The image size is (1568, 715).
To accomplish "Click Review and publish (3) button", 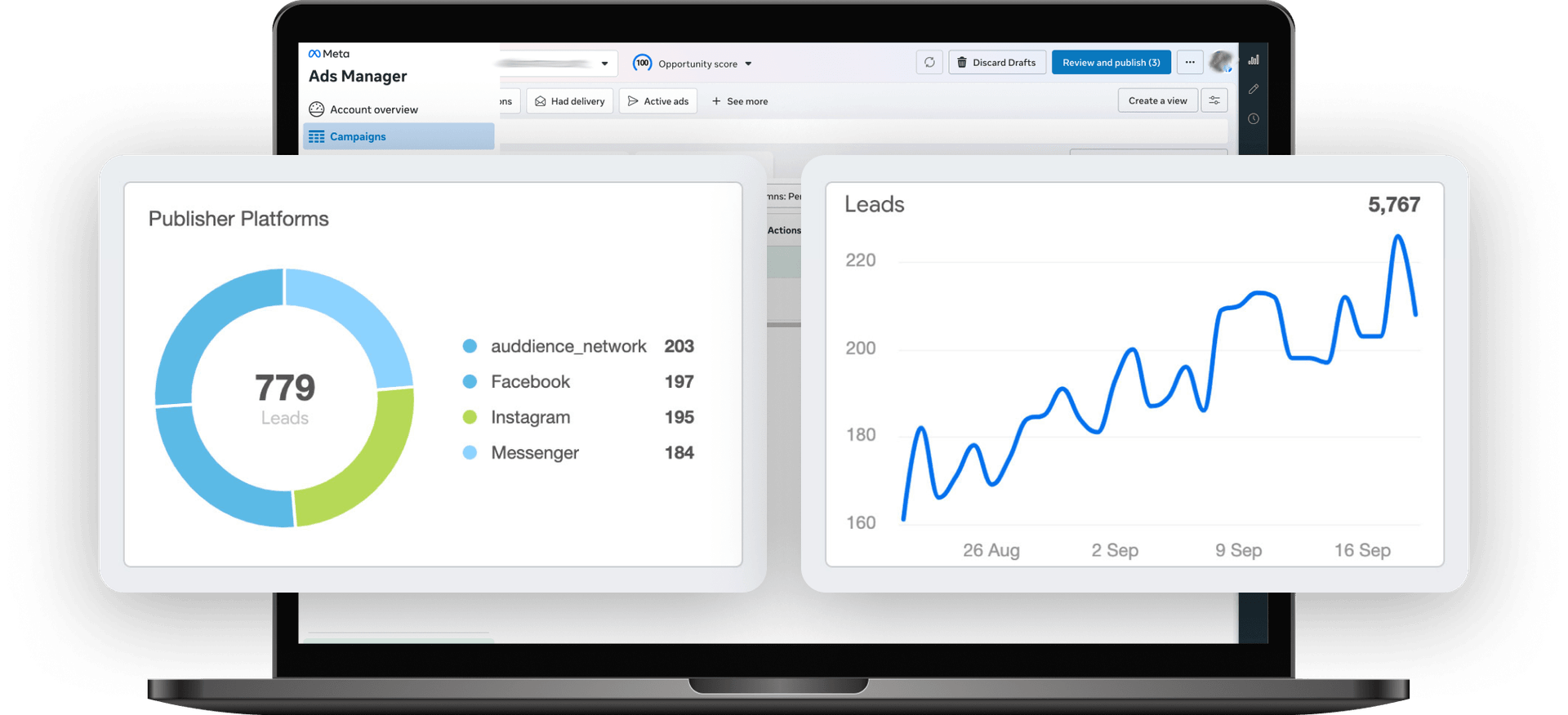I will [x=1111, y=62].
